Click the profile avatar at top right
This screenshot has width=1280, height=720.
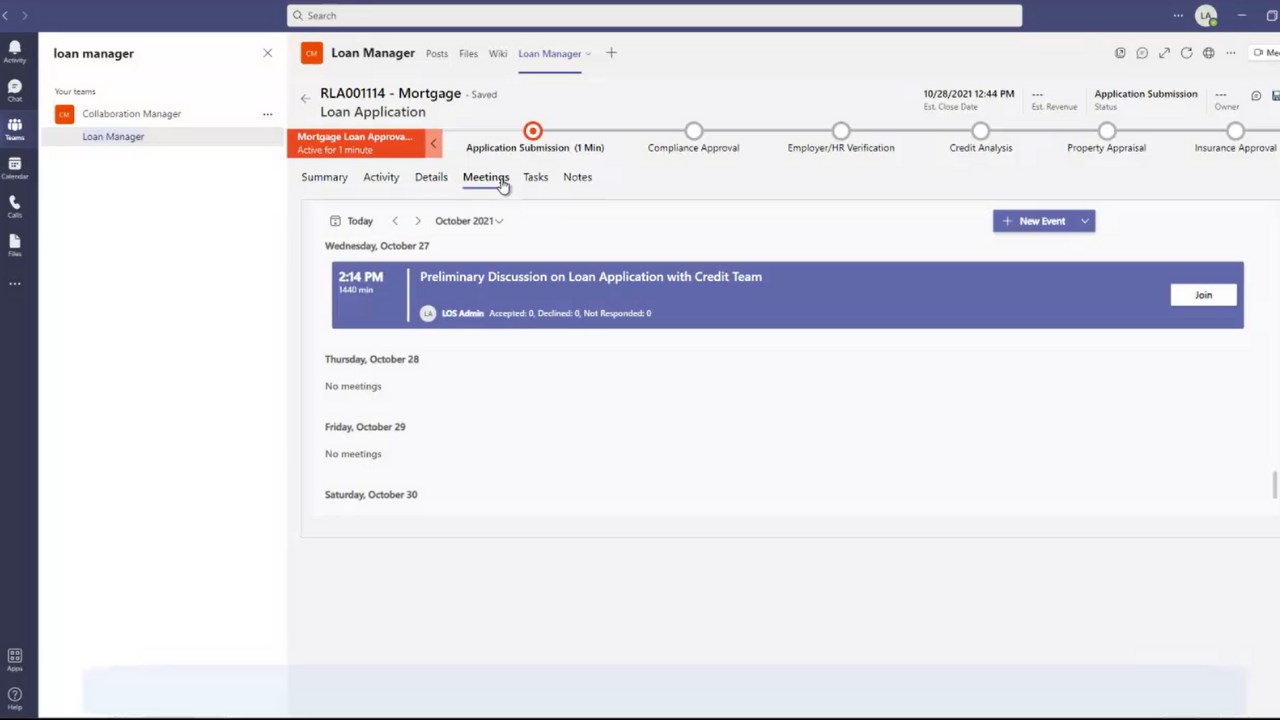click(1207, 16)
